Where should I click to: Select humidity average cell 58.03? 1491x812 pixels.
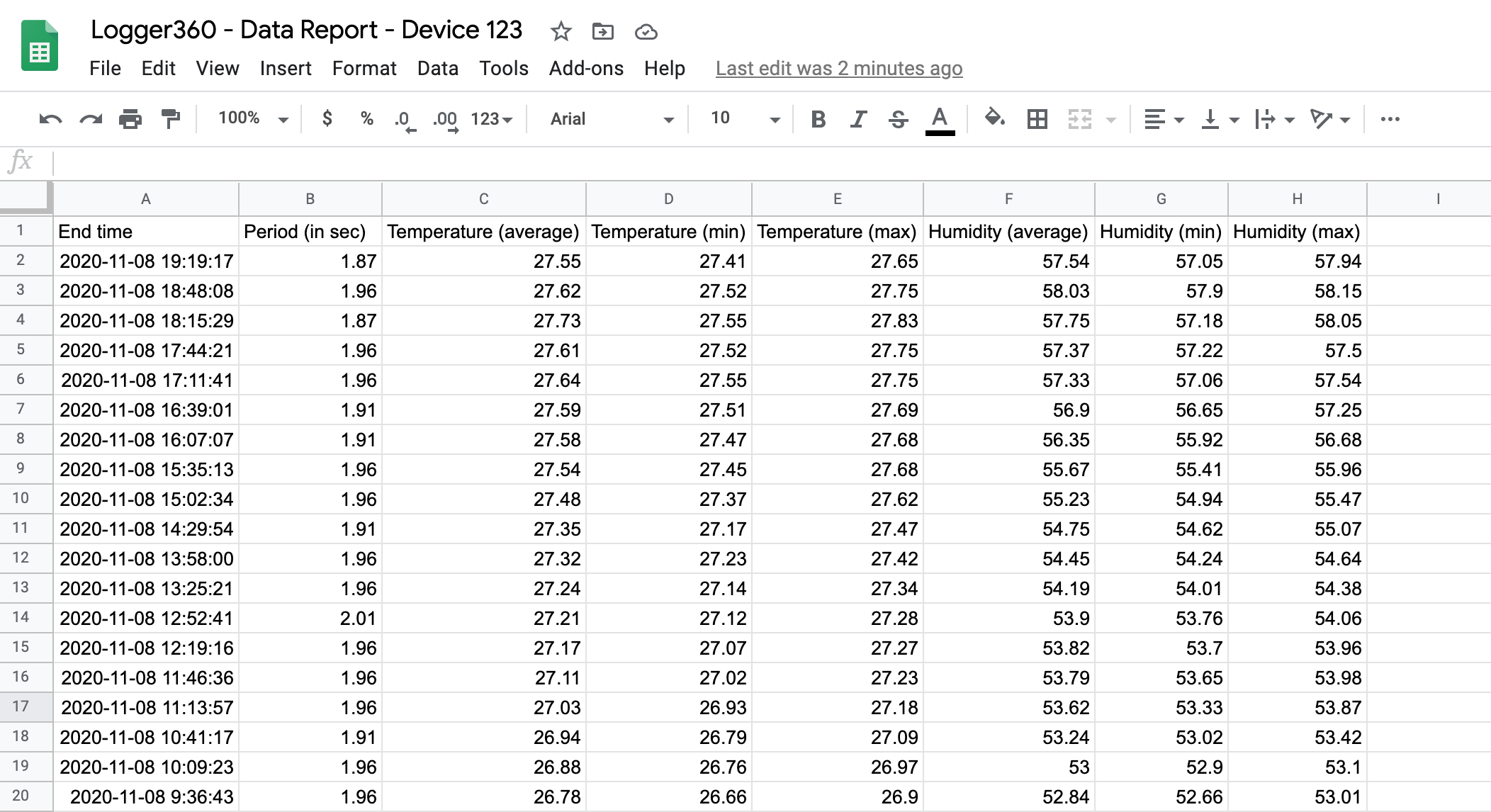tap(1009, 291)
